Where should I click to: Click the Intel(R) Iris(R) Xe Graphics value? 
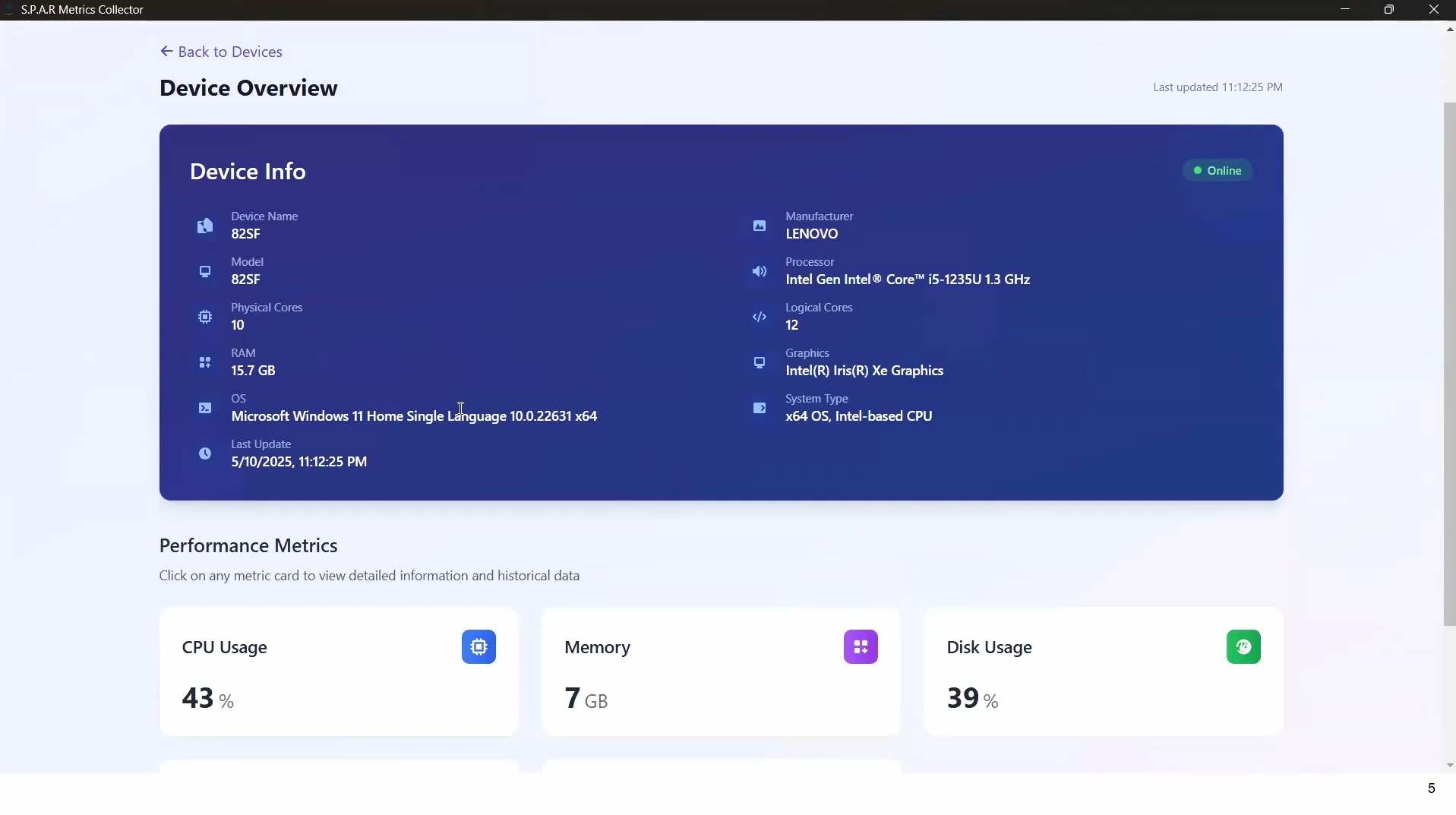pos(864,371)
